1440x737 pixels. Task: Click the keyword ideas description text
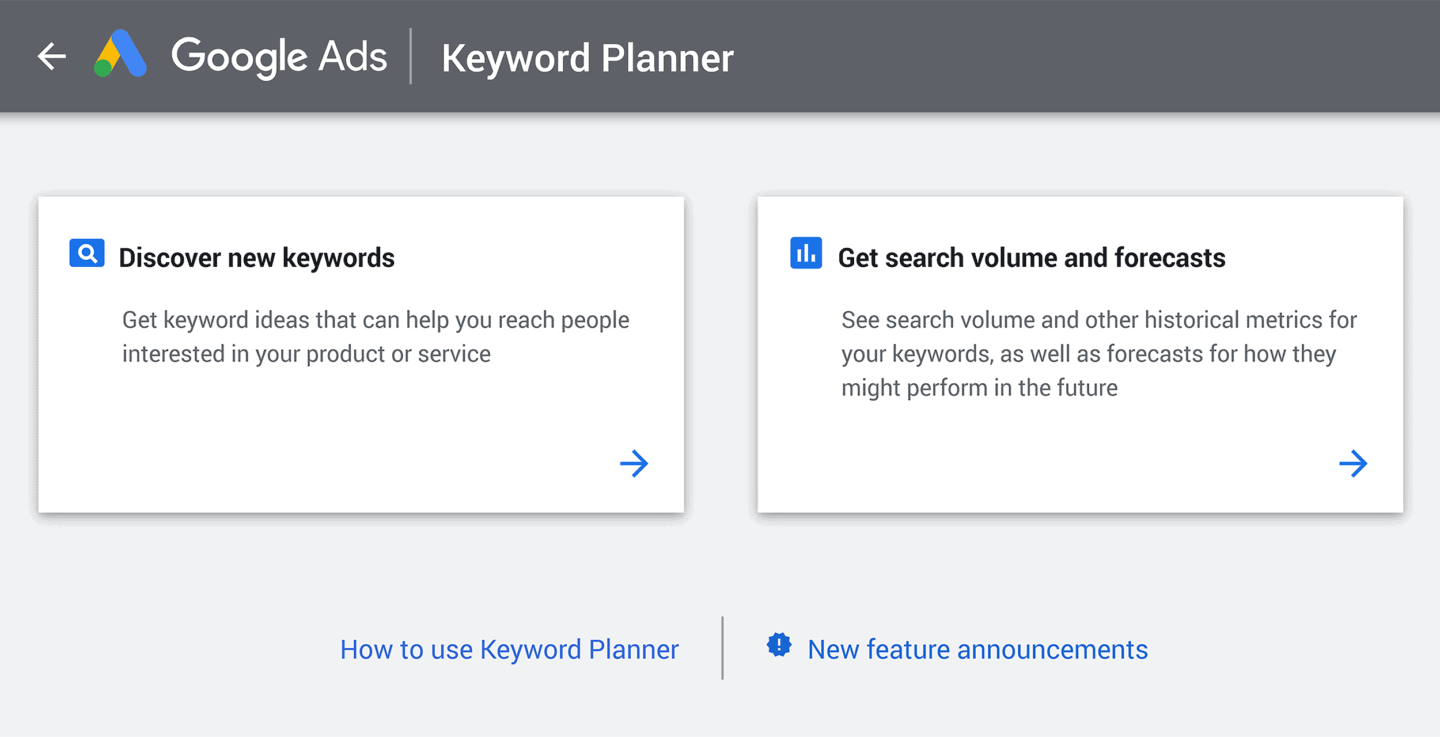[x=375, y=337]
